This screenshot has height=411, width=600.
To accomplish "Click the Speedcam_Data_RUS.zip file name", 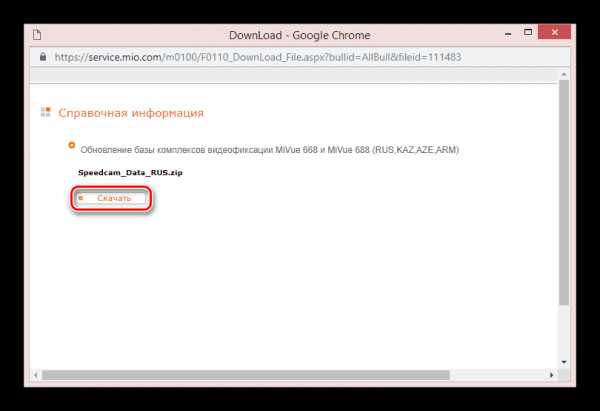I will (130, 173).
